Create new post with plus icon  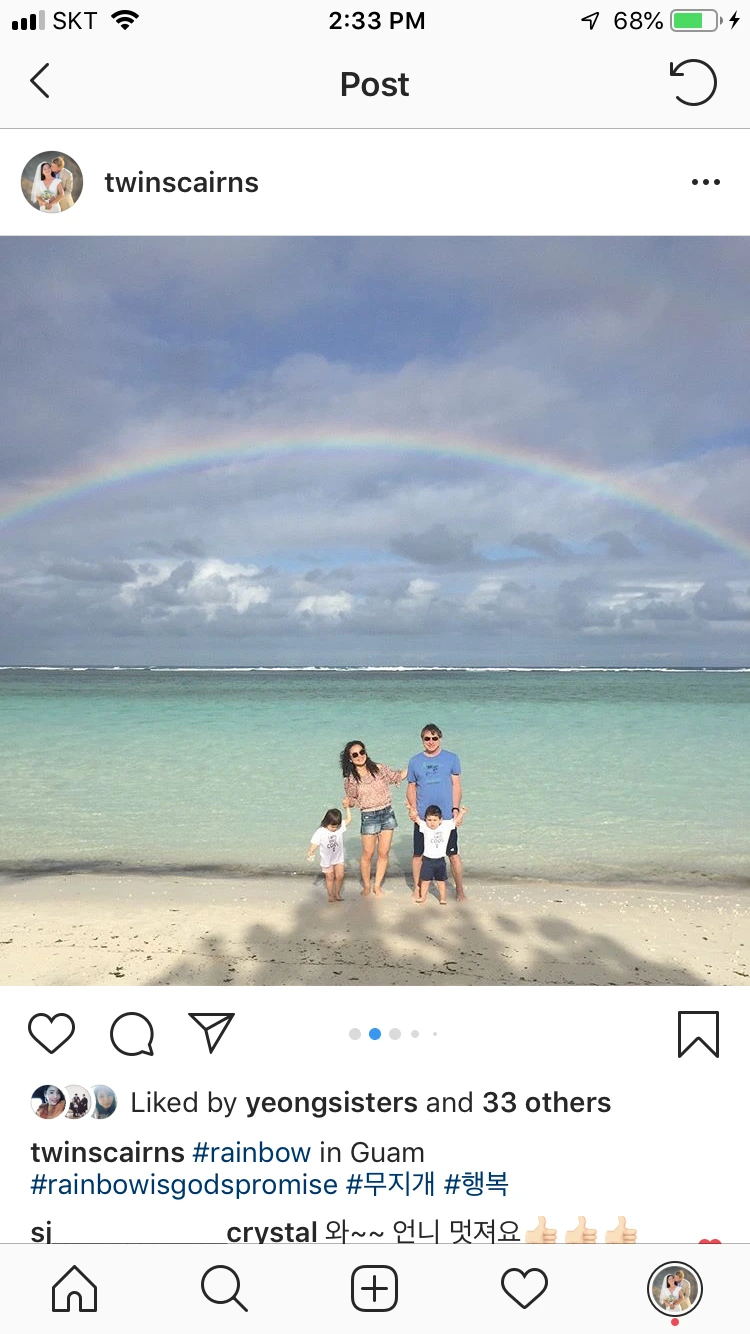(375, 1288)
